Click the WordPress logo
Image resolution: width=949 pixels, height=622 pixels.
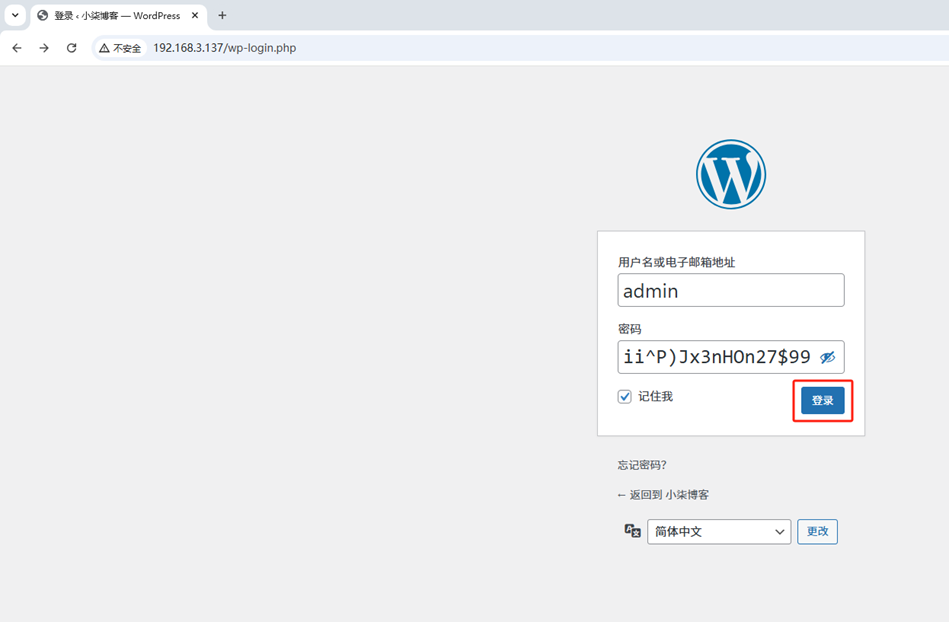pyautogui.click(x=731, y=174)
